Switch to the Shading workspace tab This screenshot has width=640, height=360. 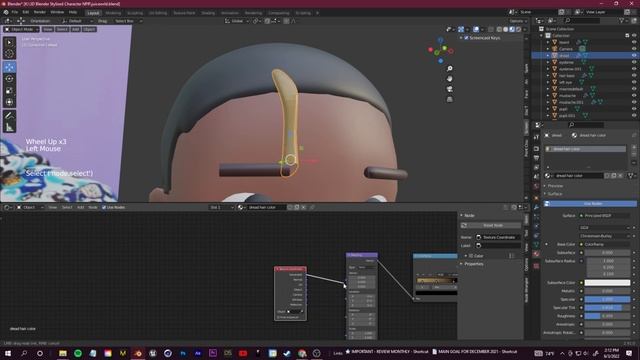point(208,13)
